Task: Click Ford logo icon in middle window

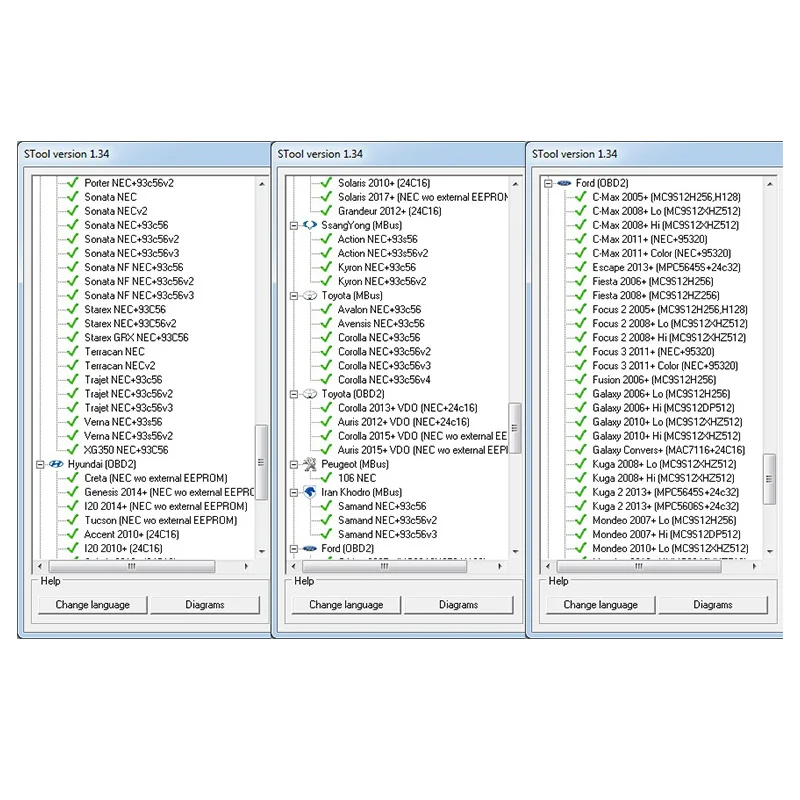Action: (x=310, y=548)
